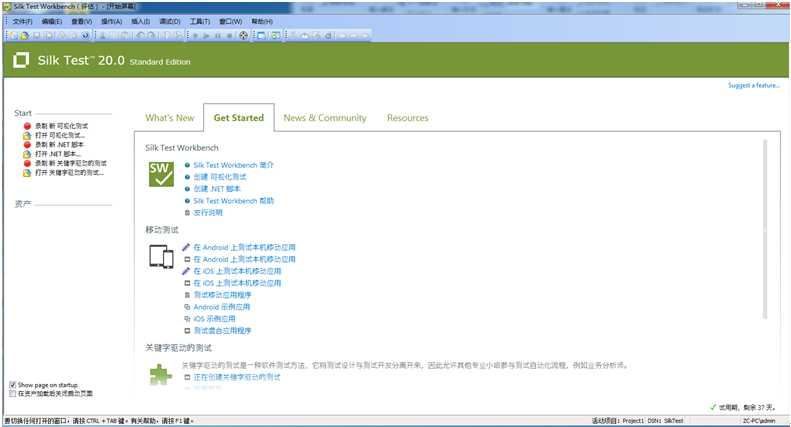Image resolution: width=791 pixels, height=427 pixels.
Task: Open the 操作(A) menu
Action: 111,22
